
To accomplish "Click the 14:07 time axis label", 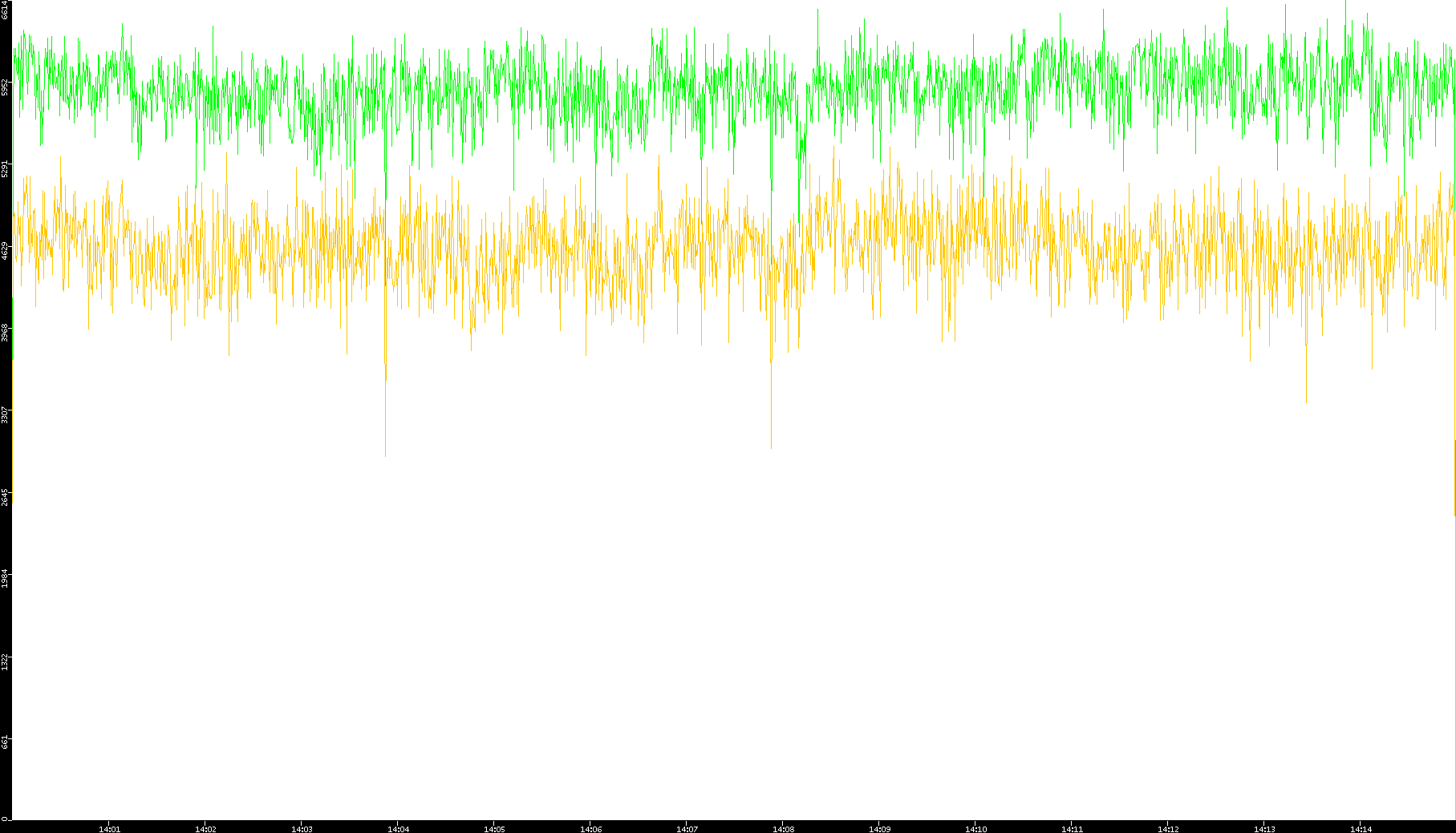I will pyautogui.click(x=687, y=829).
